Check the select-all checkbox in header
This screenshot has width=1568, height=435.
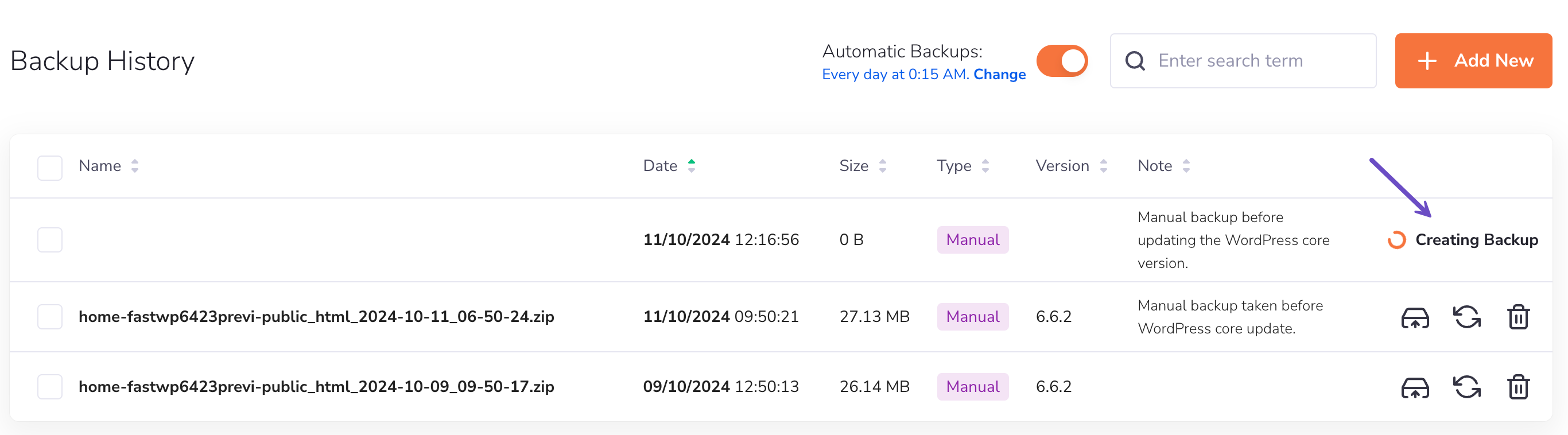pyautogui.click(x=50, y=168)
